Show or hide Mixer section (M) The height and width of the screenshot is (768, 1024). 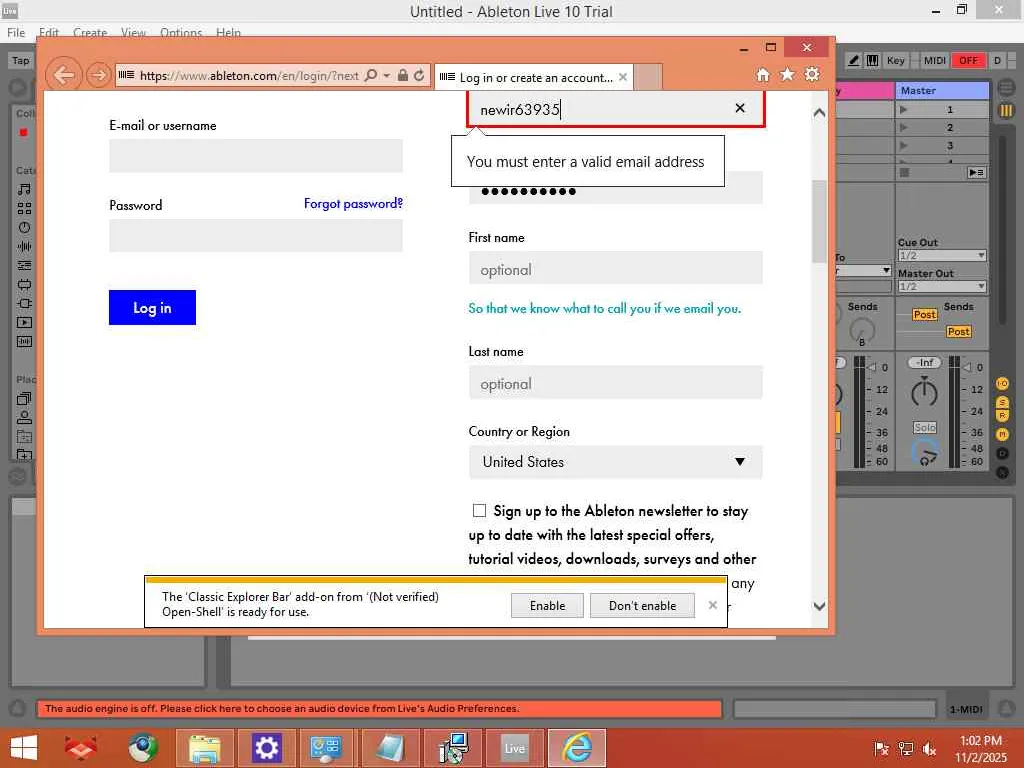pyautogui.click(x=1002, y=434)
